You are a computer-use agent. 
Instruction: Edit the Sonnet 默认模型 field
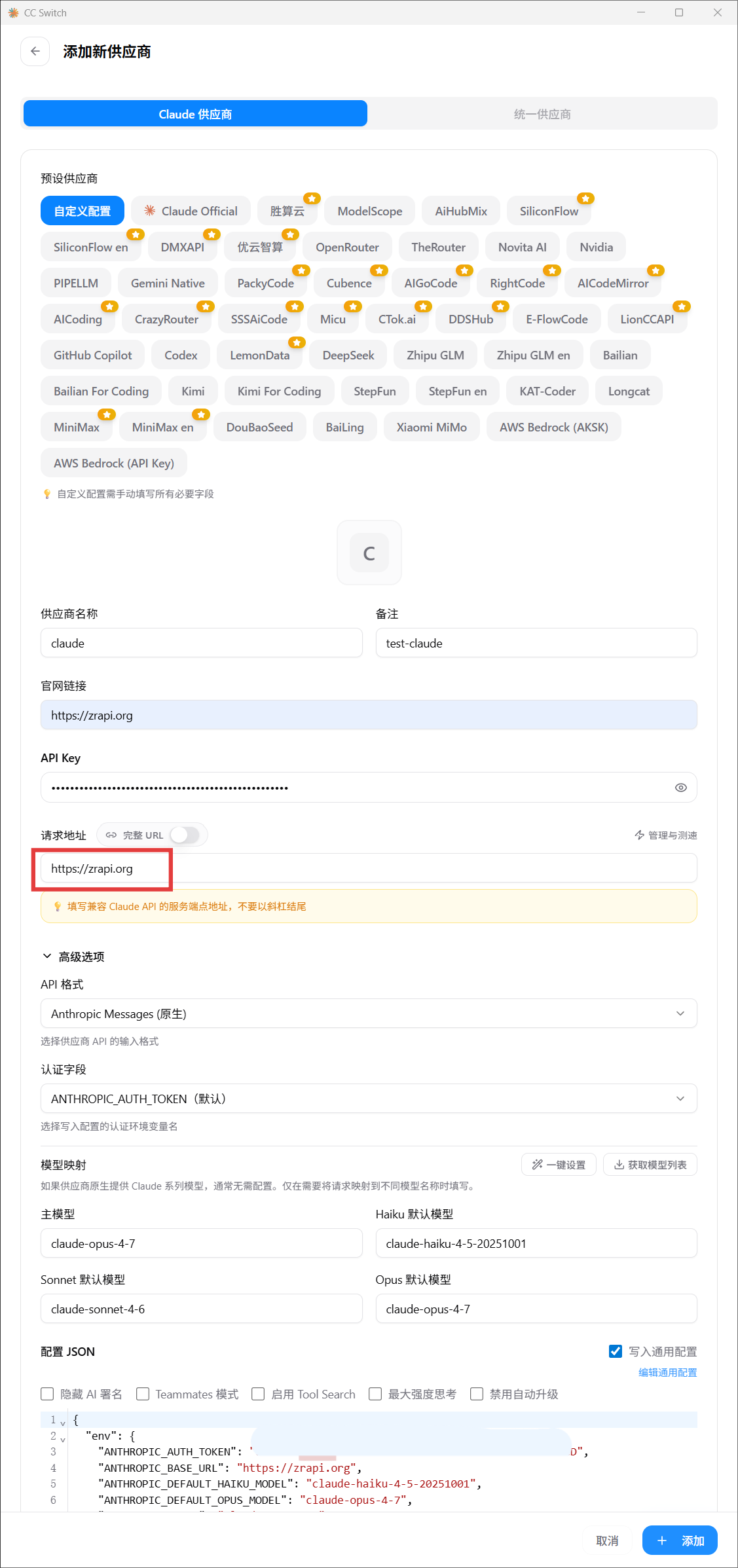click(x=202, y=1309)
